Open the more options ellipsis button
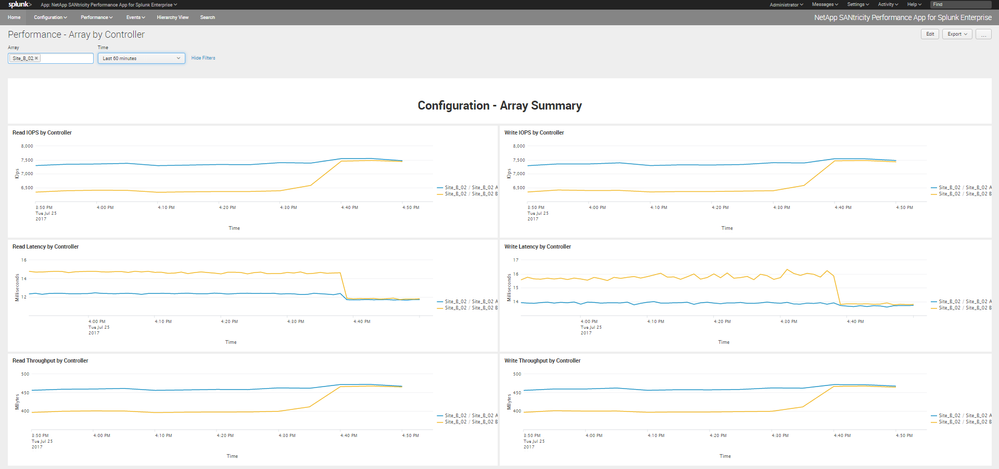 coord(984,34)
